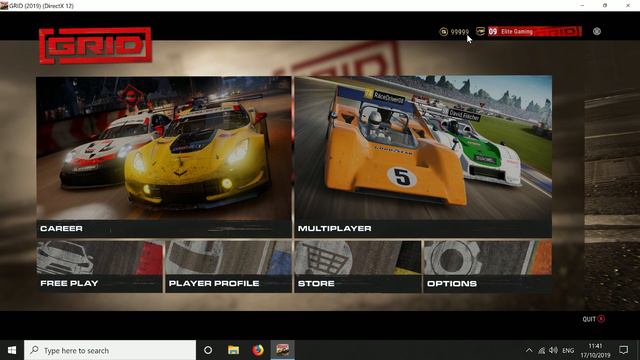The height and width of the screenshot is (360, 640).
Task: Click the ENG language indicator
Action: 568,351
